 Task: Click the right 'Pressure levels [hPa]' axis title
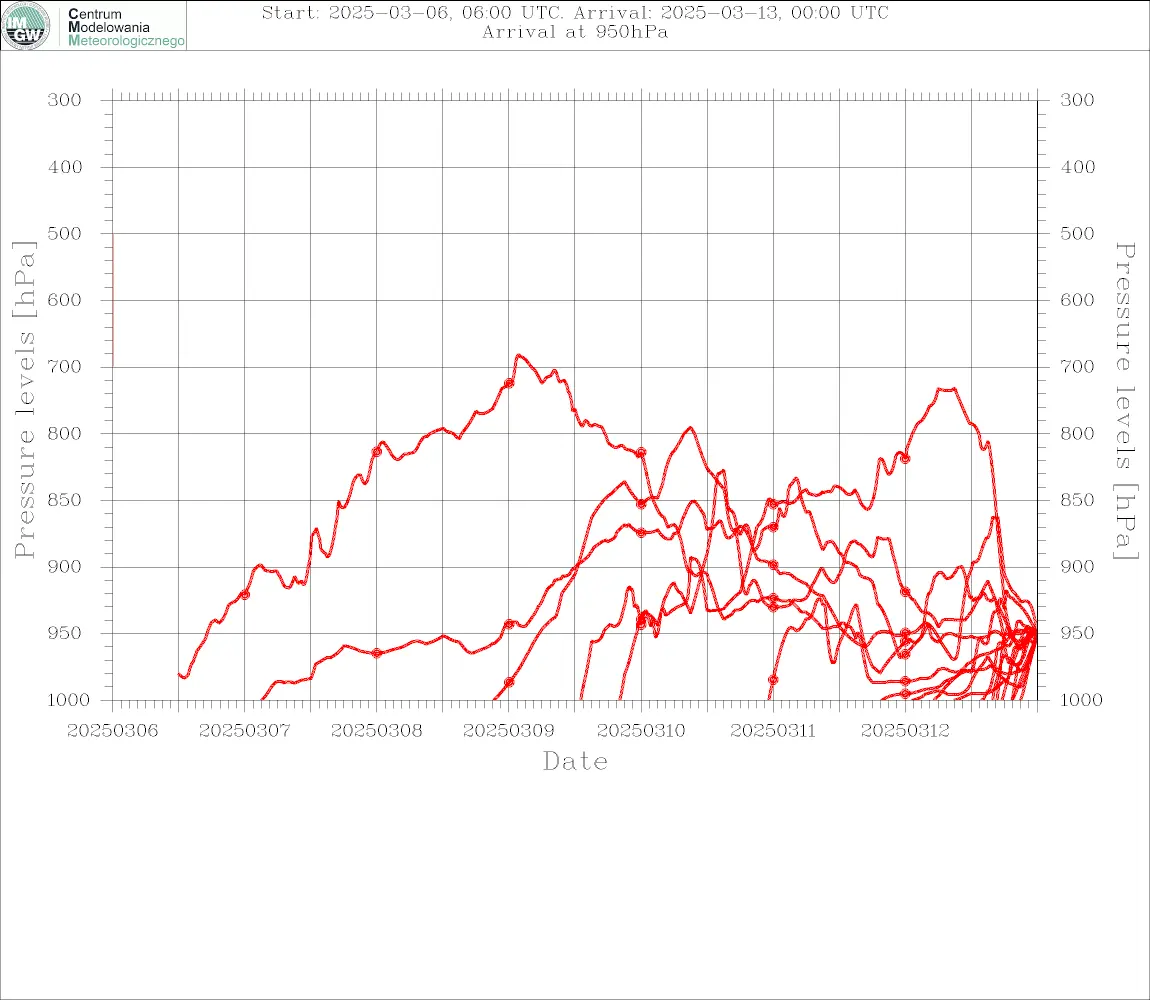pyautogui.click(x=1125, y=401)
